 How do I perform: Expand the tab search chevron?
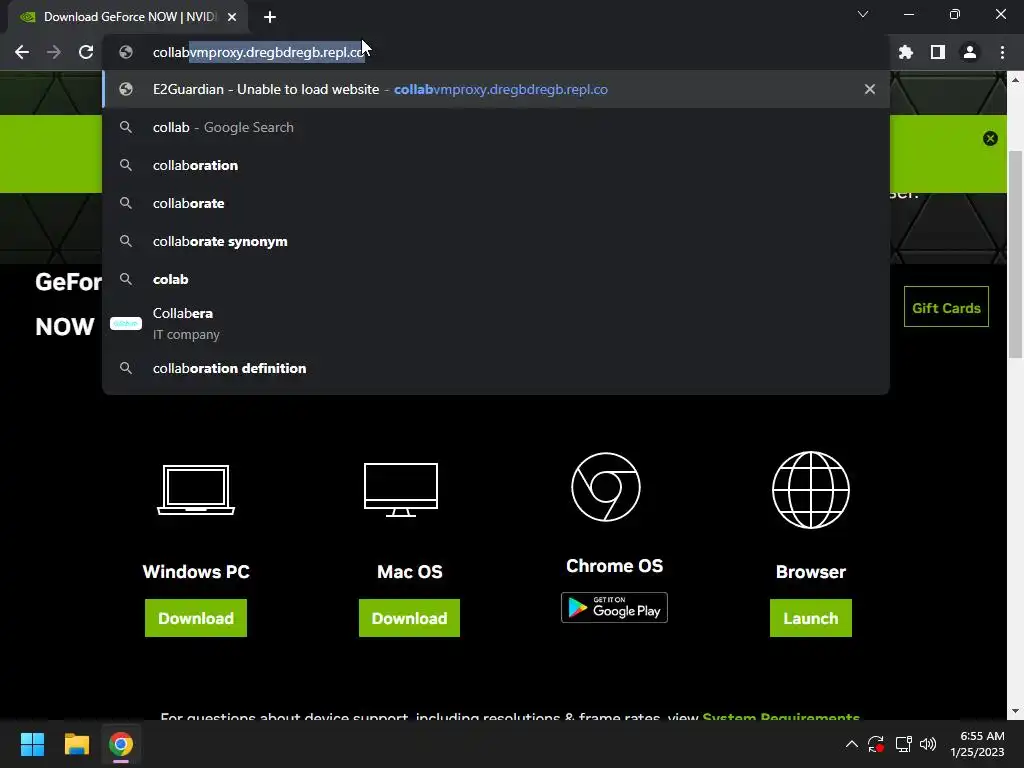[x=863, y=14]
